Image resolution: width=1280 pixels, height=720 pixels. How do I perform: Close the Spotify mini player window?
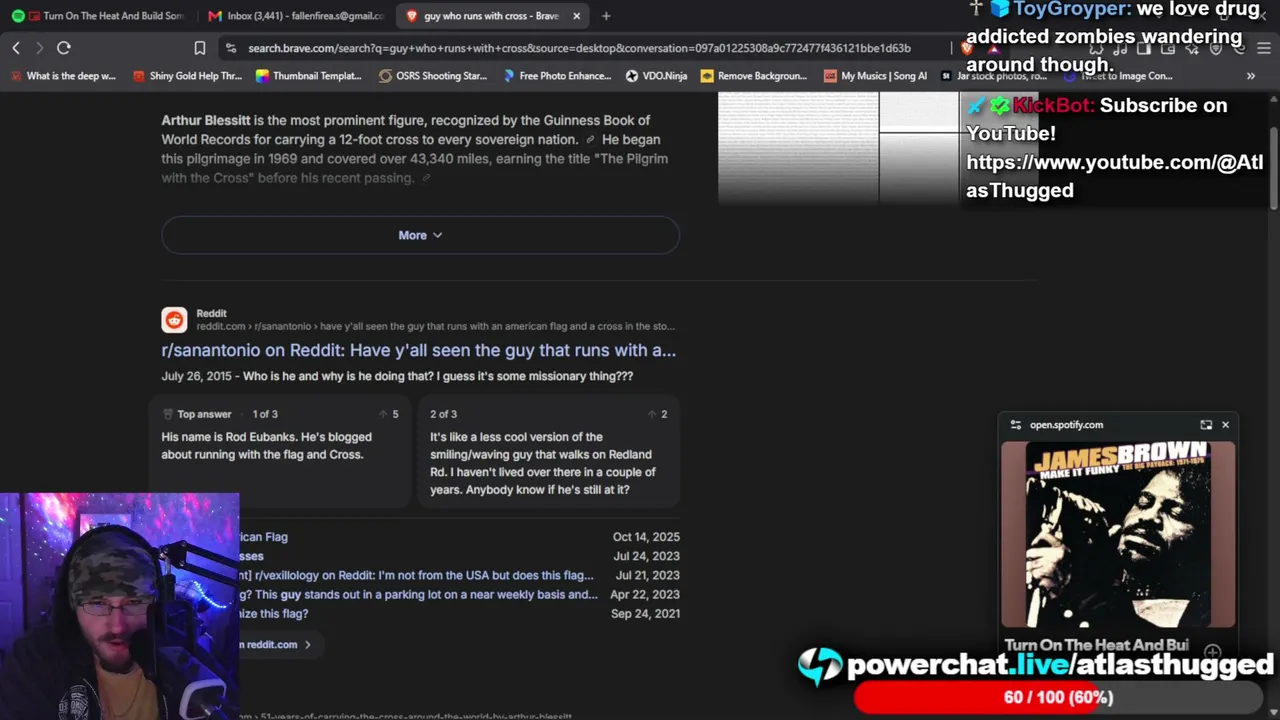tap(1225, 425)
